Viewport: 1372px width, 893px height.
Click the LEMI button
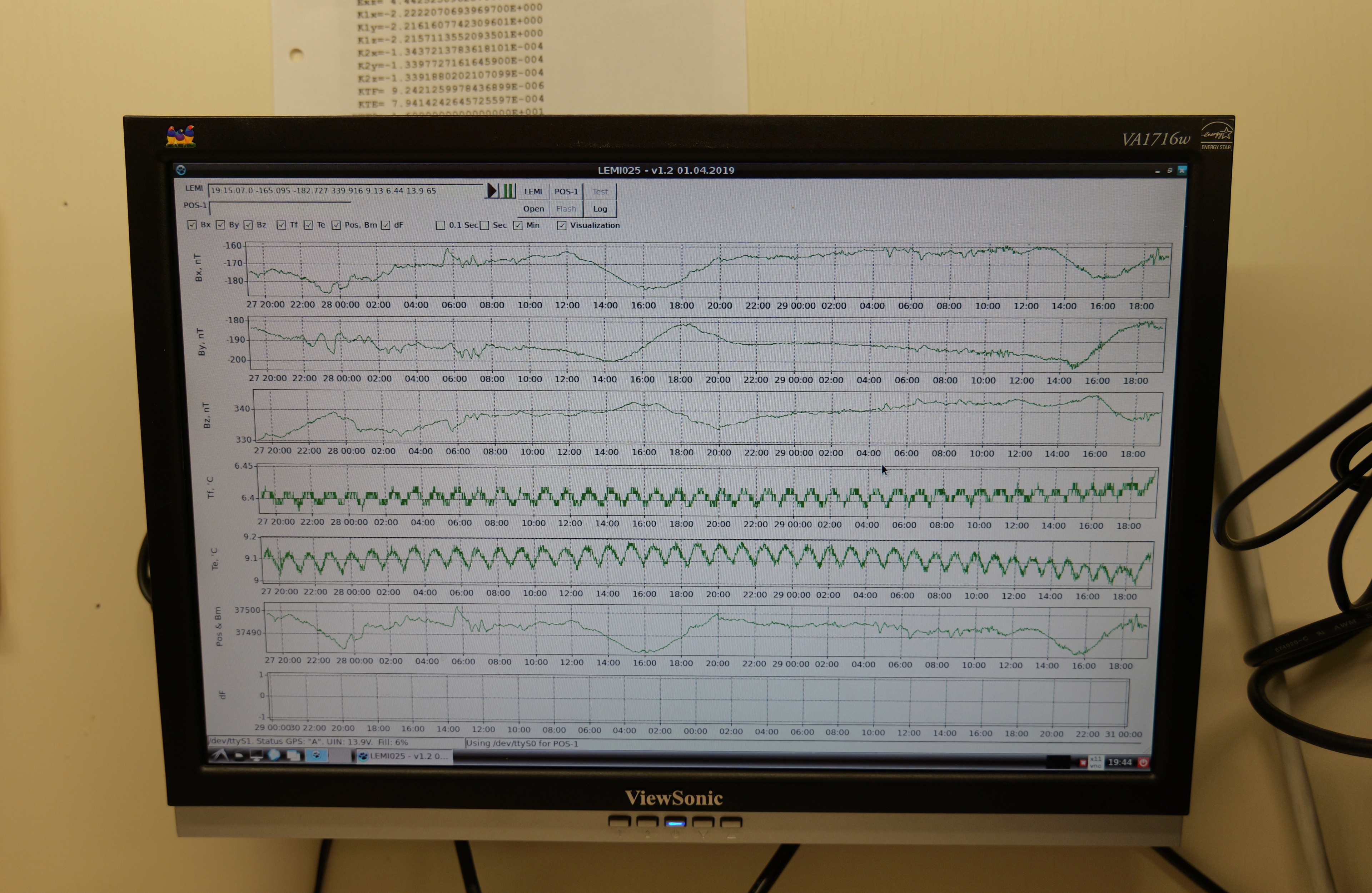coord(533,191)
